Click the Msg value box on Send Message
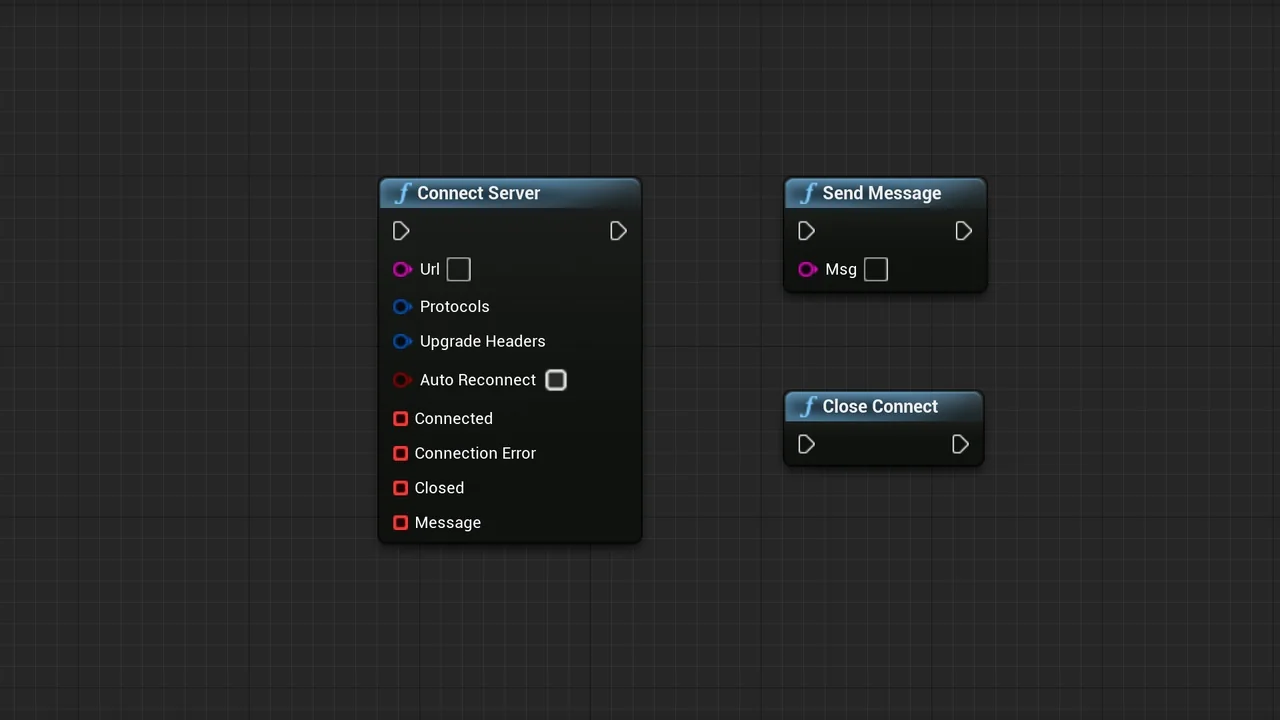This screenshot has width=1280, height=720. tap(875, 269)
